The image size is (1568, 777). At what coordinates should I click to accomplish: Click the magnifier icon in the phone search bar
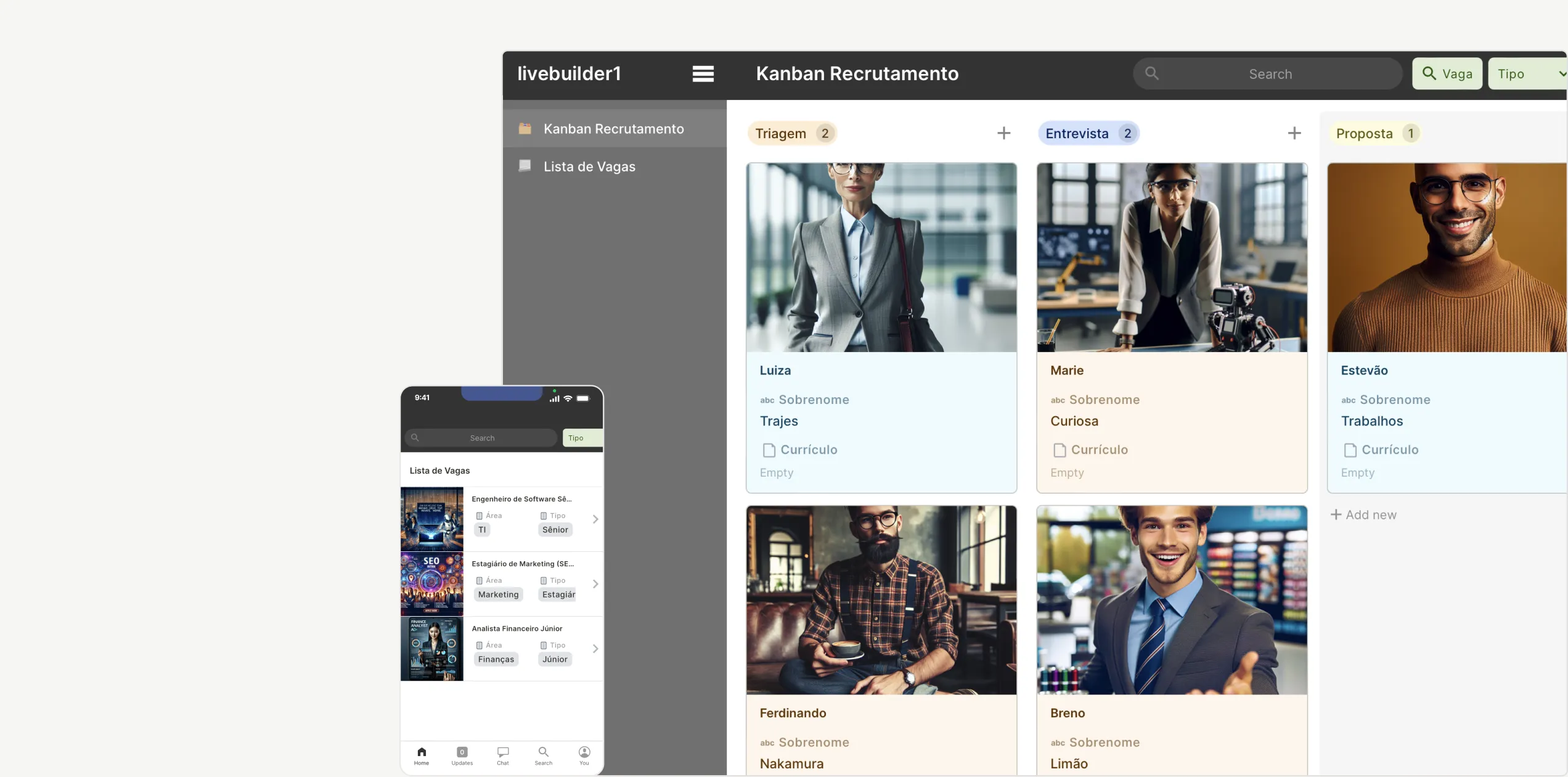pos(415,438)
